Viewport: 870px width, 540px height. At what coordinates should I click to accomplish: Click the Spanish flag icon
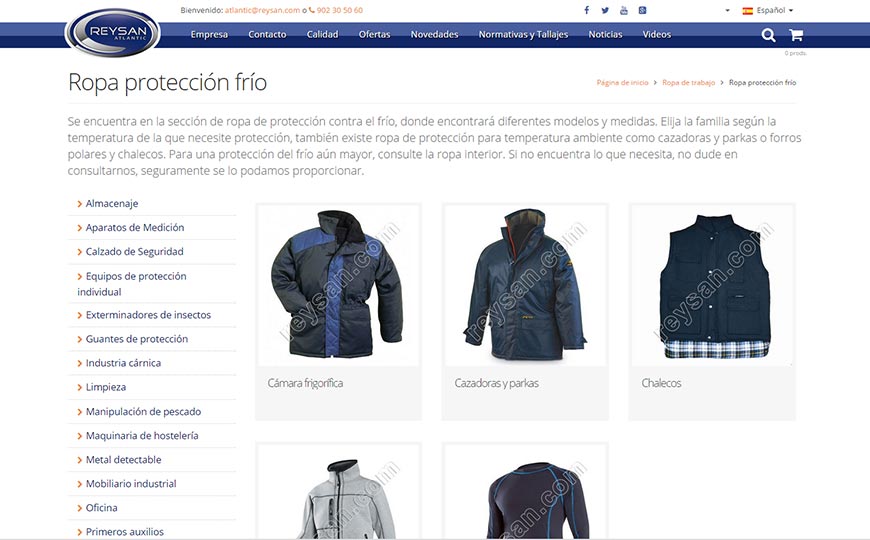click(x=747, y=11)
